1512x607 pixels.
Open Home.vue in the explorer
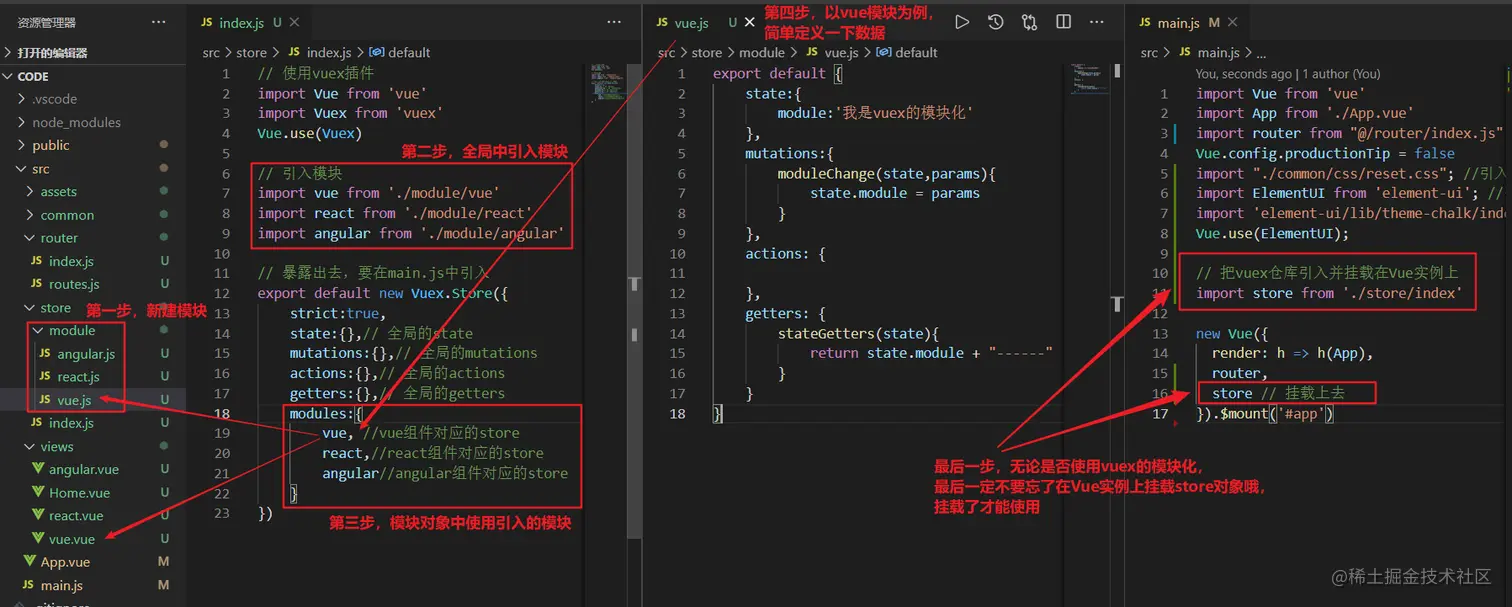click(93, 493)
